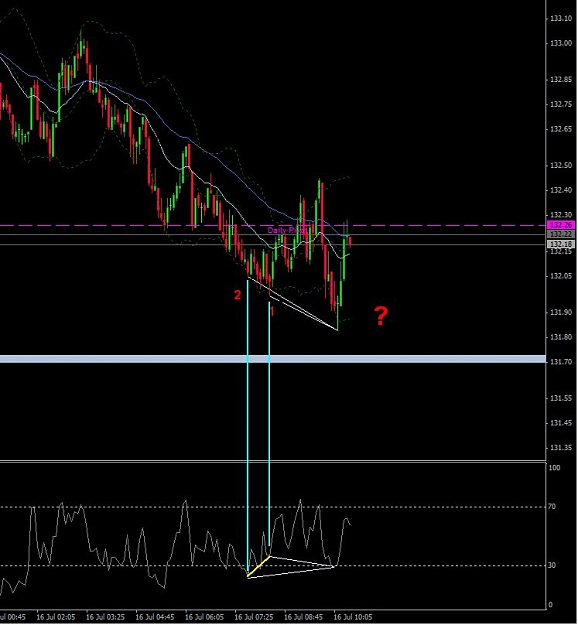The width and height of the screenshot is (578, 625).
Task: Click the gray 132.22 price tag
Action: tap(561, 234)
